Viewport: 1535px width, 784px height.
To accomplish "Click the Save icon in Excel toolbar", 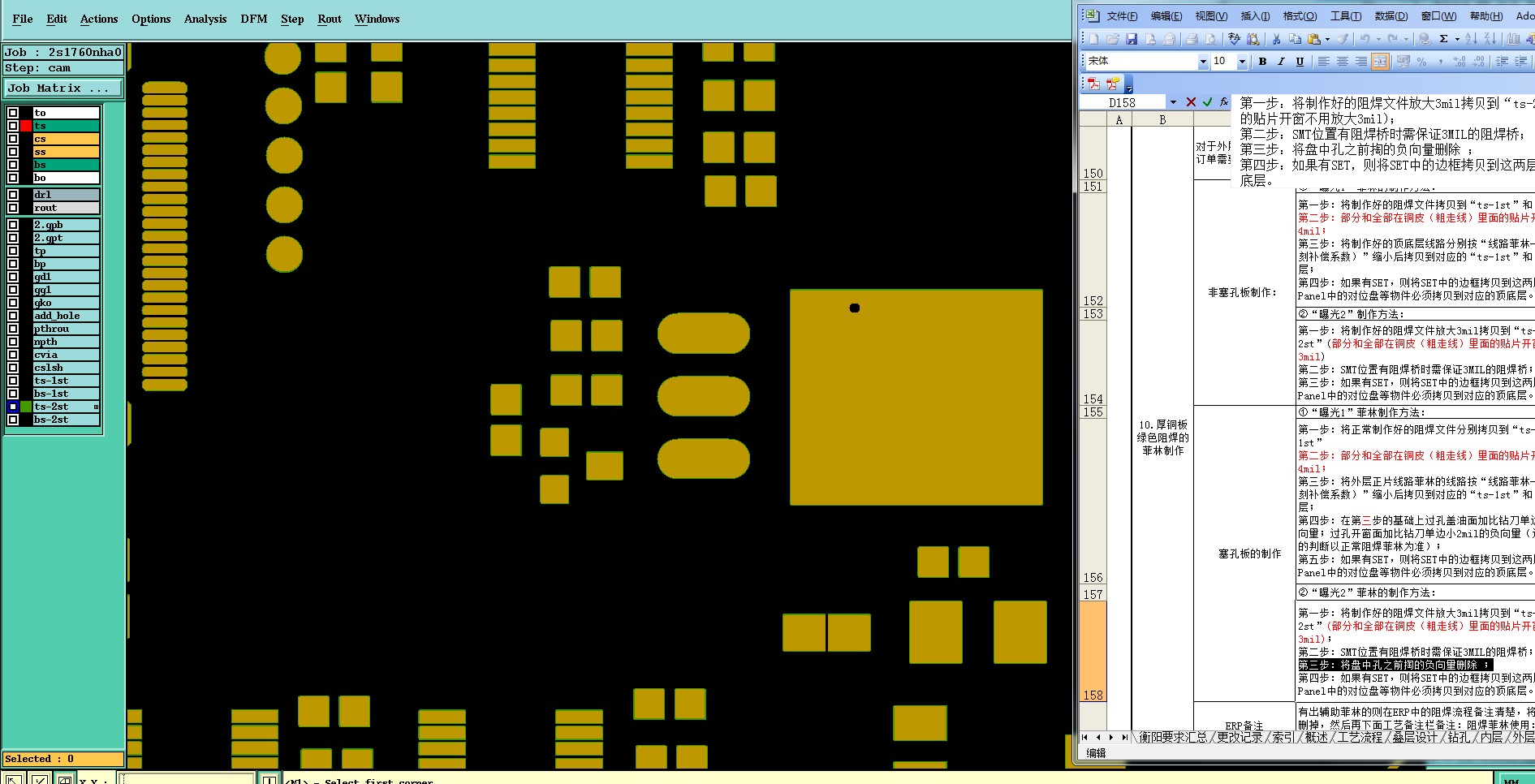I will pyautogui.click(x=1132, y=39).
